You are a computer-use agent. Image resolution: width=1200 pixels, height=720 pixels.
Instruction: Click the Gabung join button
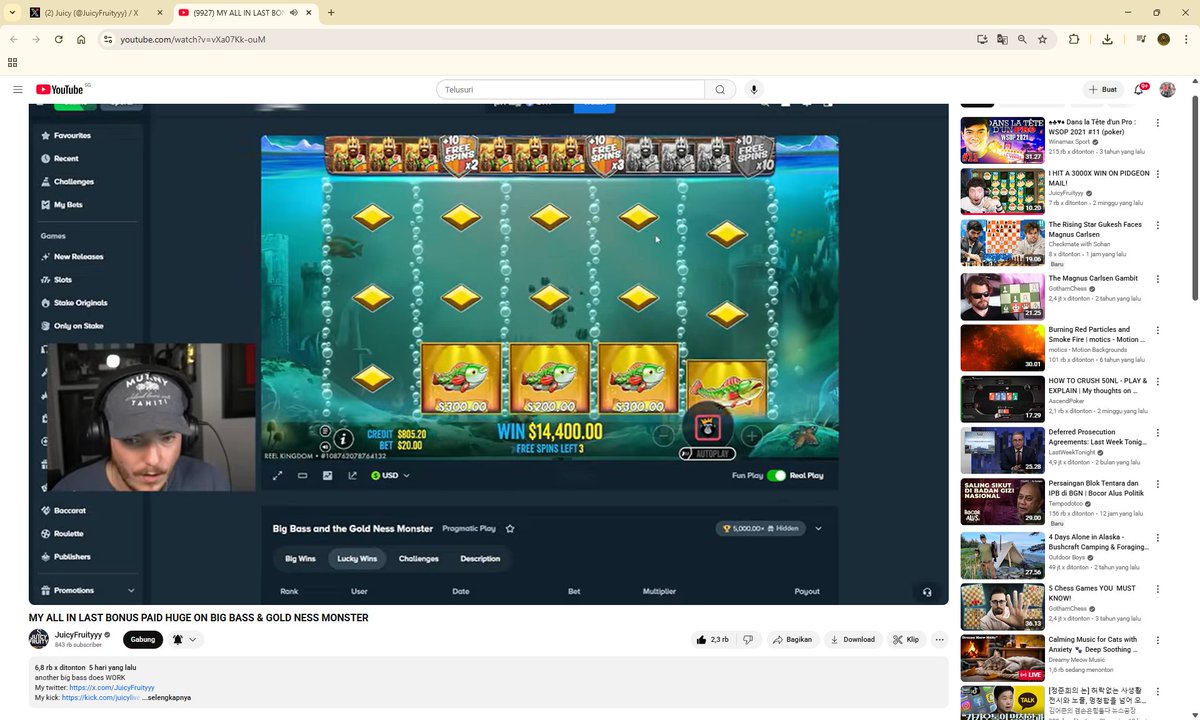(x=143, y=640)
